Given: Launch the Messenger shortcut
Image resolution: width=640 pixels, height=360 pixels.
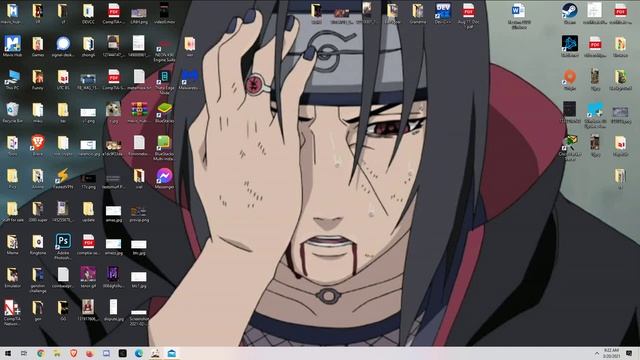Looking at the screenshot, I should pos(164,177).
